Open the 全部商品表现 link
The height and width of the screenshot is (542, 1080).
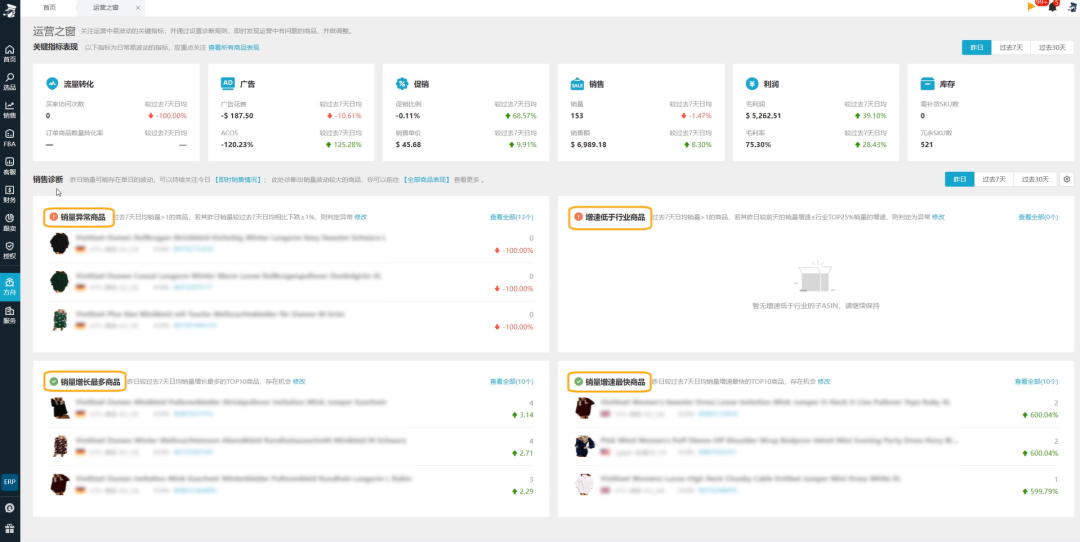pyautogui.click(x=426, y=180)
